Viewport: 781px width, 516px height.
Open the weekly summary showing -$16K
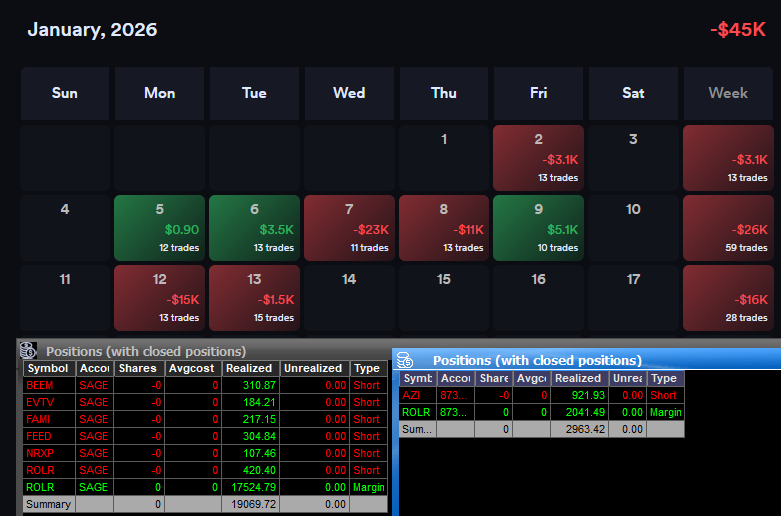click(x=728, y=298)
